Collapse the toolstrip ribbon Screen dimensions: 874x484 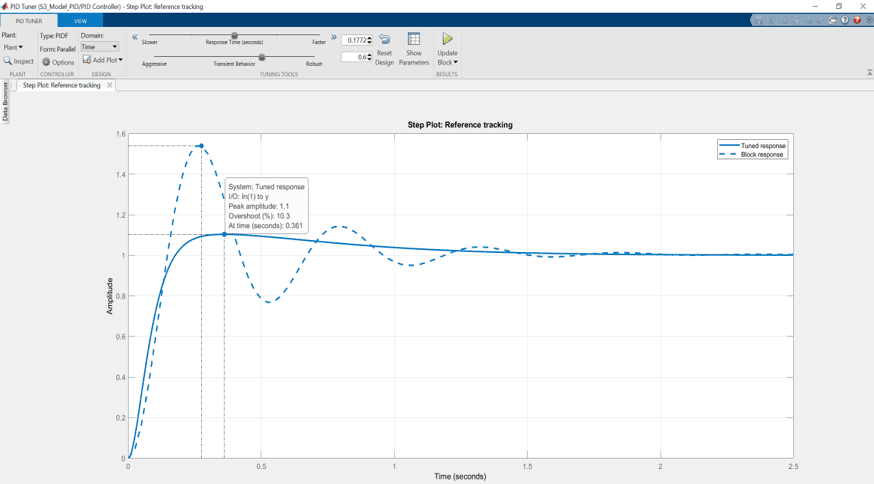tap(869, 73)
